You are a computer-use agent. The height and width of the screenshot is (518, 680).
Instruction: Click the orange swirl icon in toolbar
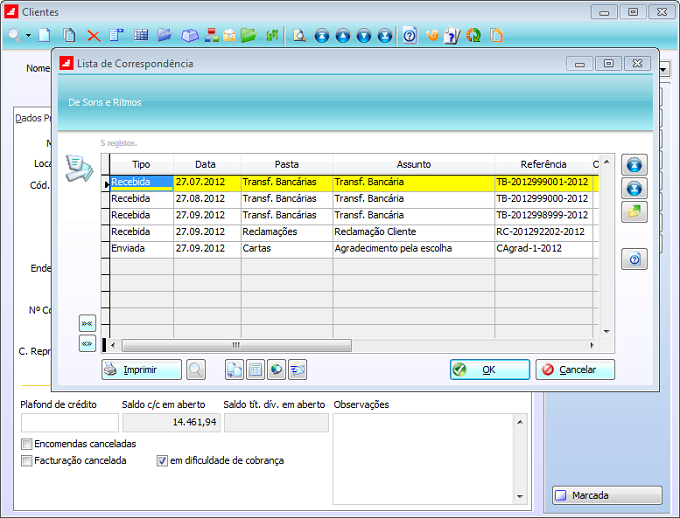[432, 35]
